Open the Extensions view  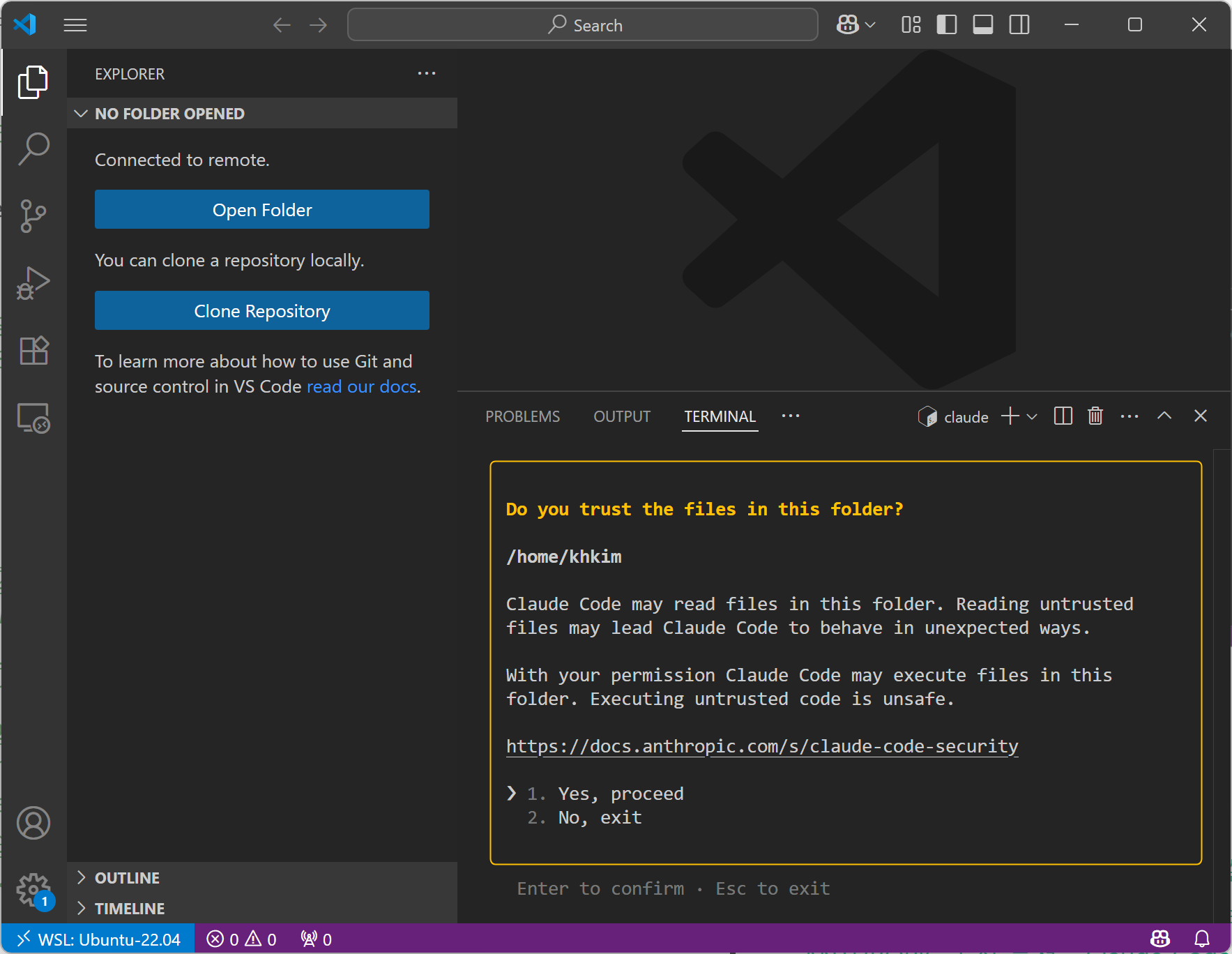click(33, 350)
